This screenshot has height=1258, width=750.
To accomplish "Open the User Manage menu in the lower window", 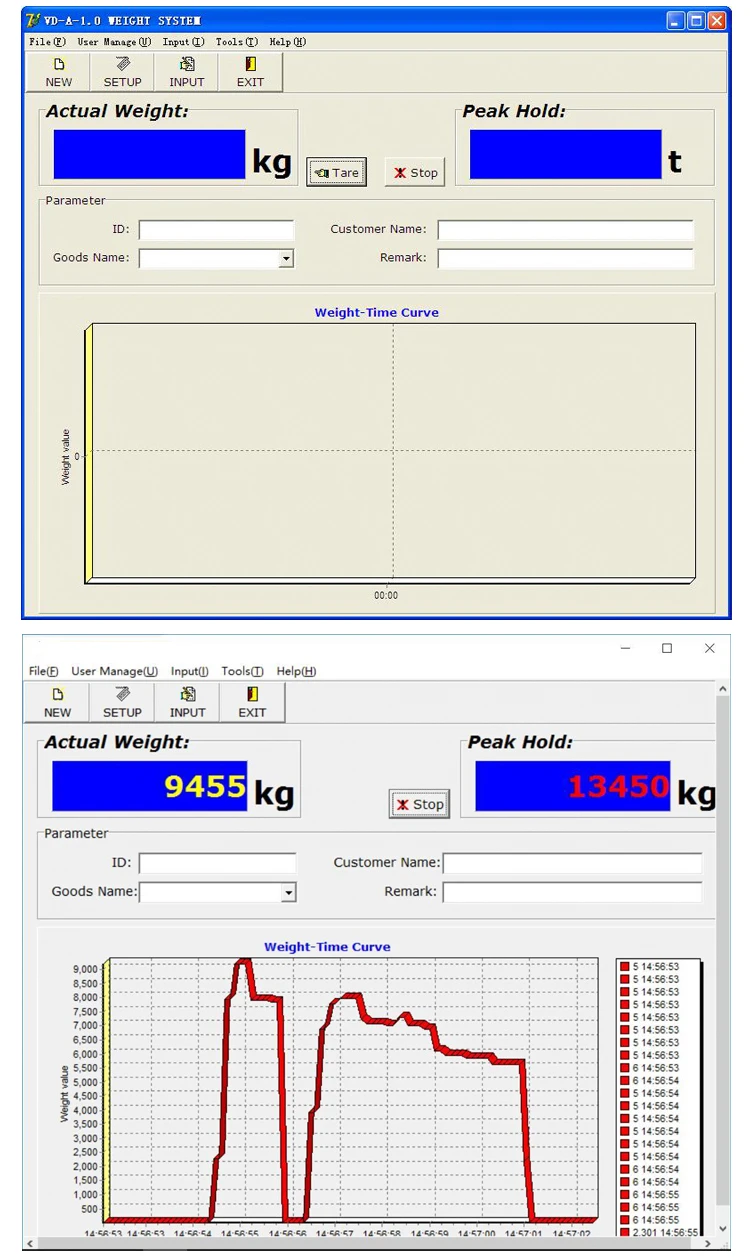I will (x=114, y=671).
